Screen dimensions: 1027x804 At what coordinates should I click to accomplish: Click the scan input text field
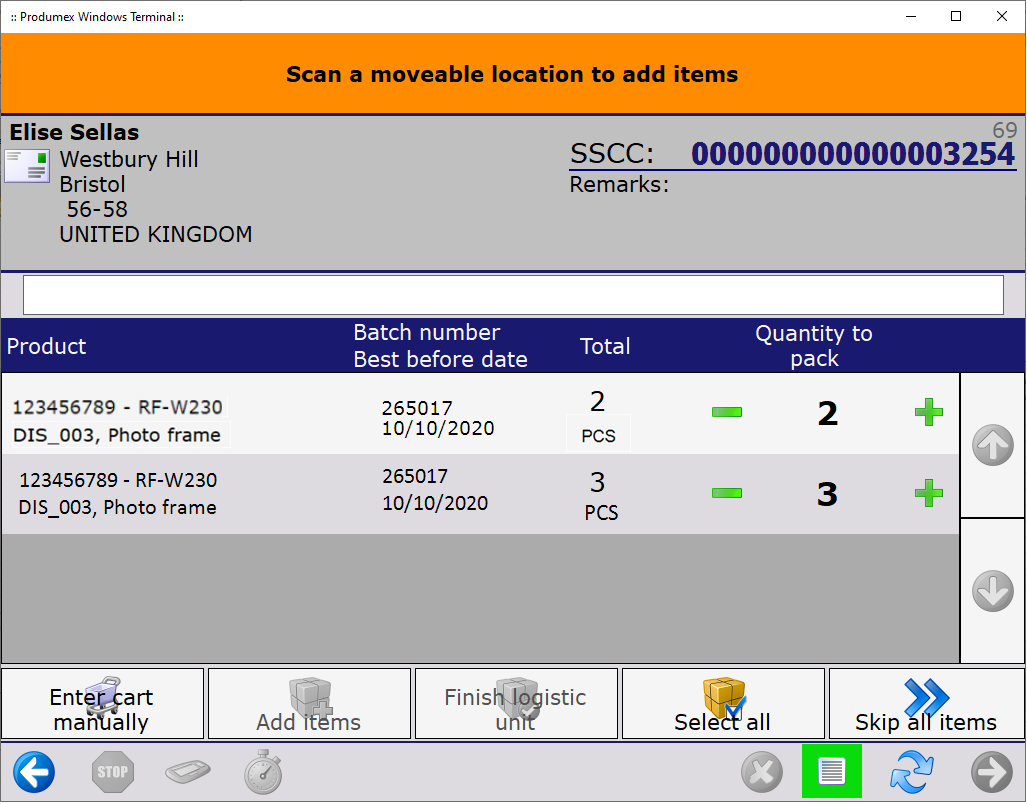coord(513,295)
